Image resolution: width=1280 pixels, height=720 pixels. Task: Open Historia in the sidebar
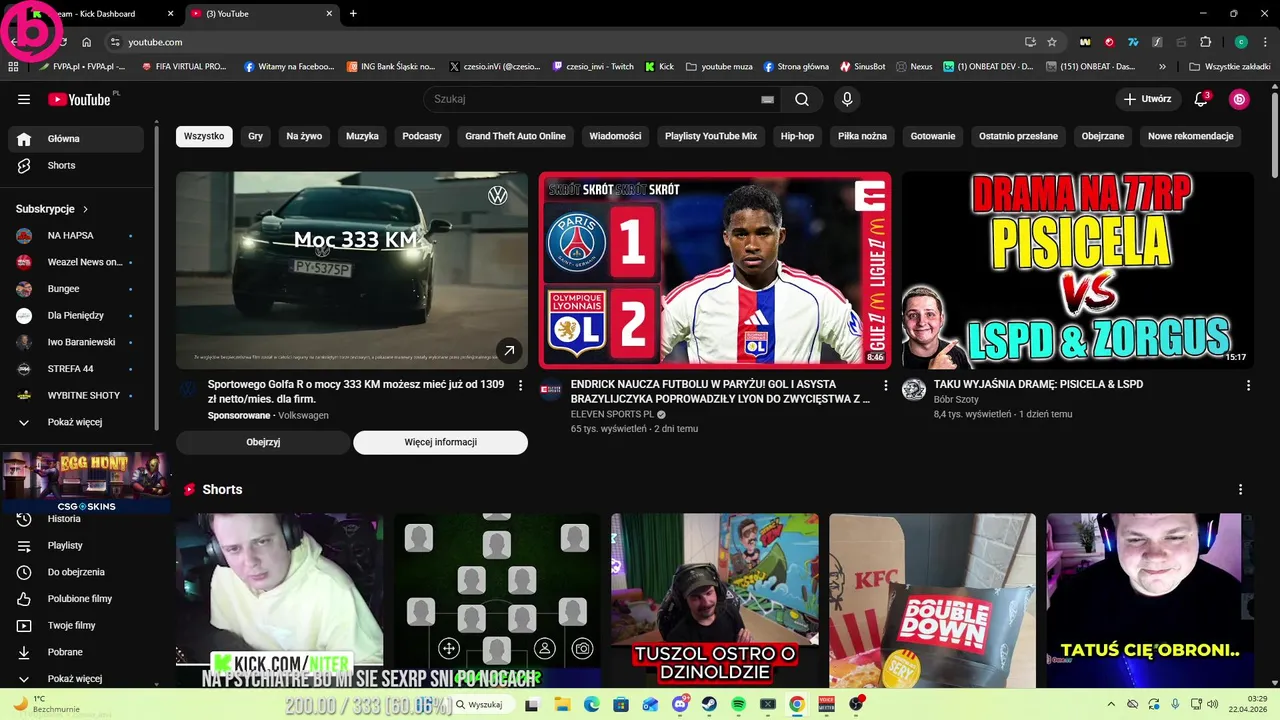[x=76, y=519]
